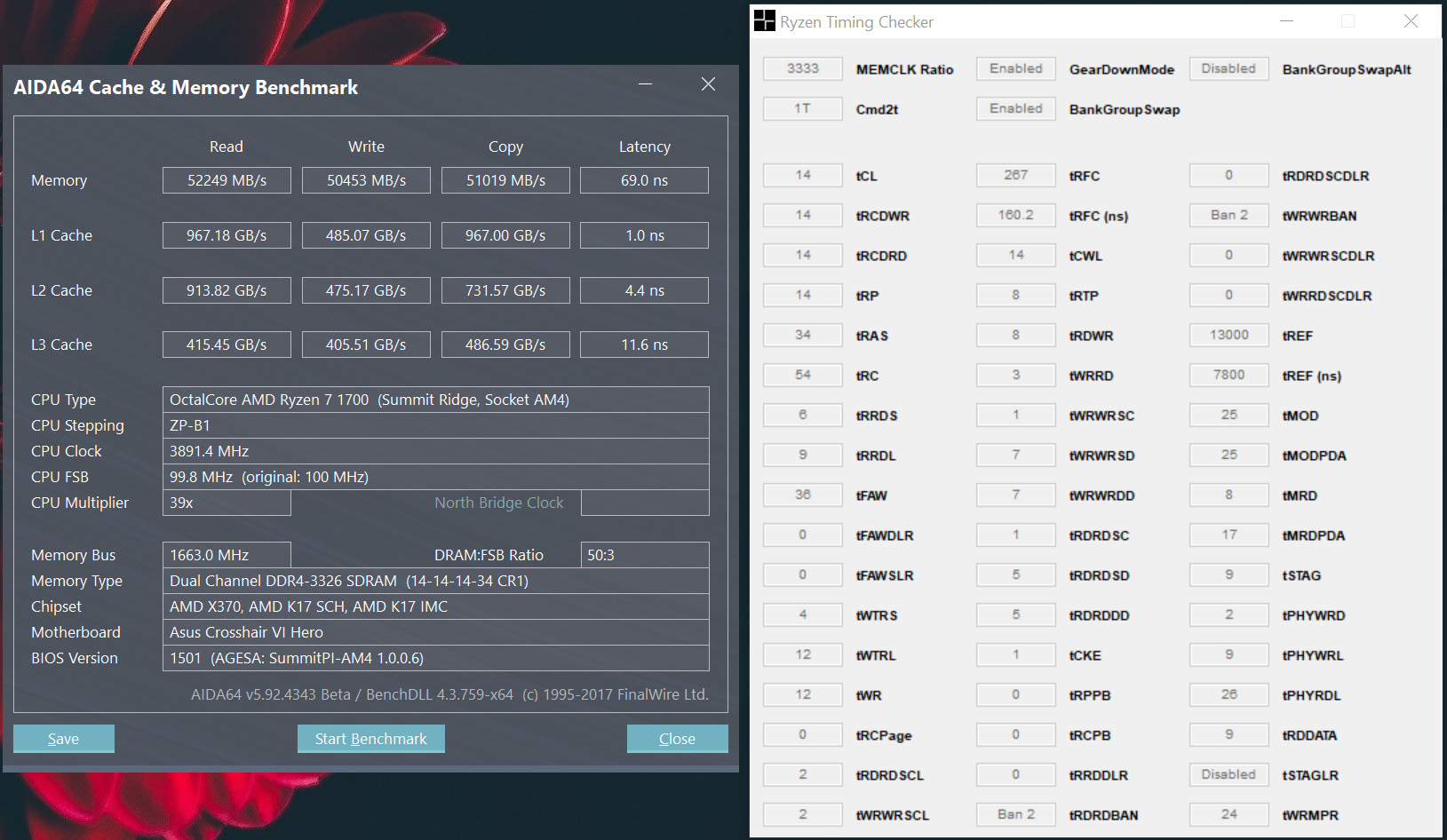Click the CPU FSB value 99.8 MHz
Viewport: 1447px width, 840px height.
click(x=436, y=477)
